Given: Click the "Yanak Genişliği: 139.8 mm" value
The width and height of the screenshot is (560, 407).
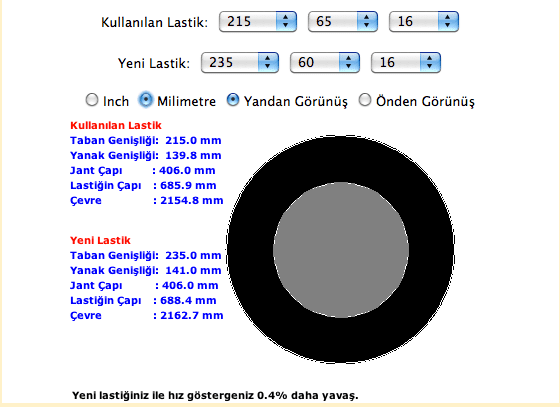Looking at the screenshot, I should [x=146, y=156].
